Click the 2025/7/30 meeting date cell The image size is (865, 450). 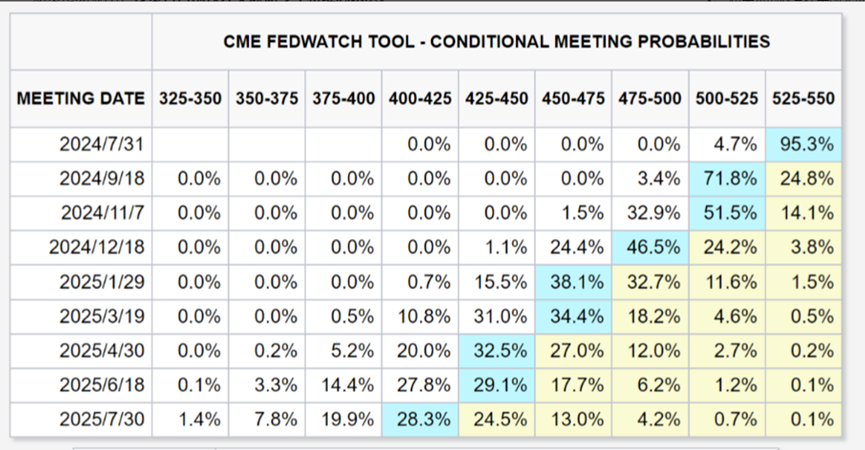pos(99,419)
